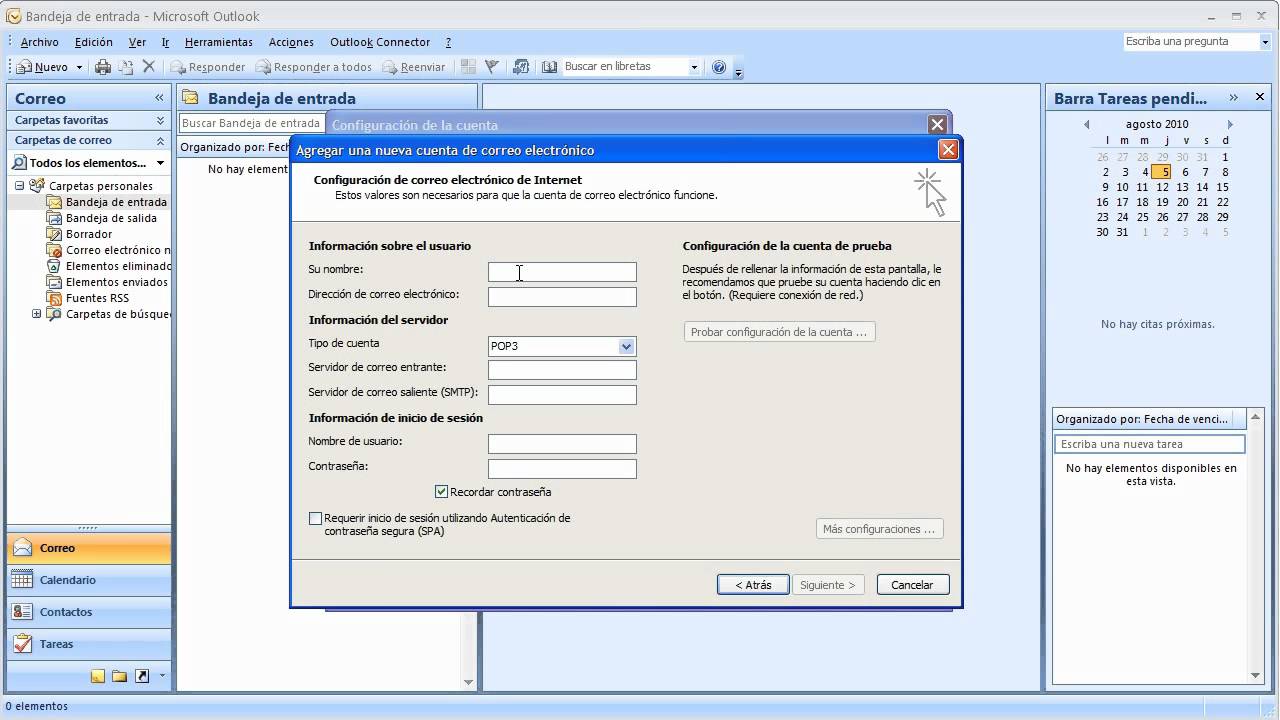Uncheck the Recordar contraseña checkbox
Viewport: 1280px width, 720px height.
[x=441, y=492]
